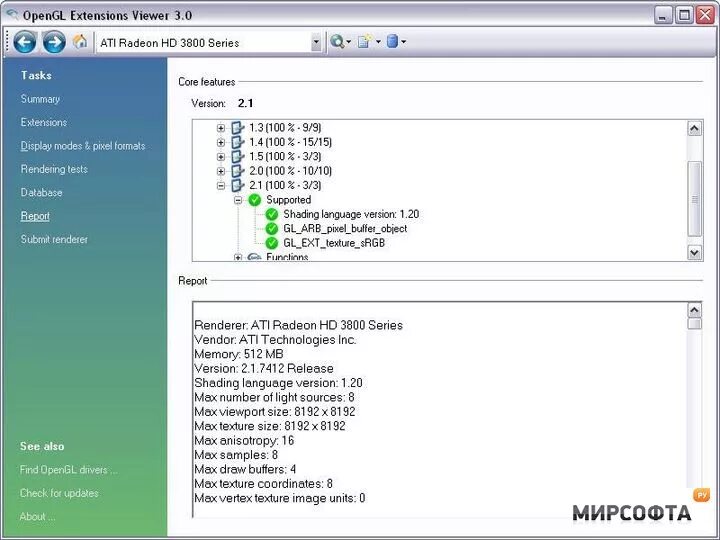Click the Version: 2.1.7412 Release line
Screen dimensions: 720x540
(264, 368)
